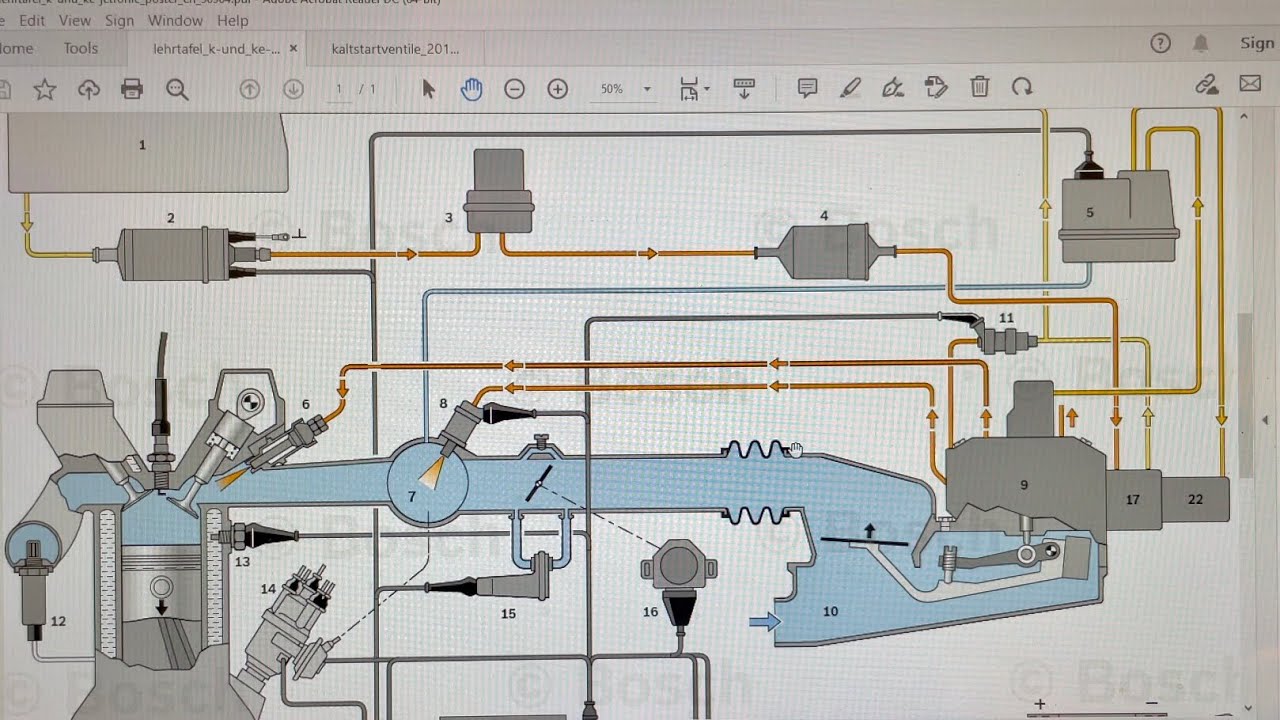The height and width of the screenshot is (720, 1280).
Task: Bookmark the file with the star icon
Action: (x=45, y=90)
